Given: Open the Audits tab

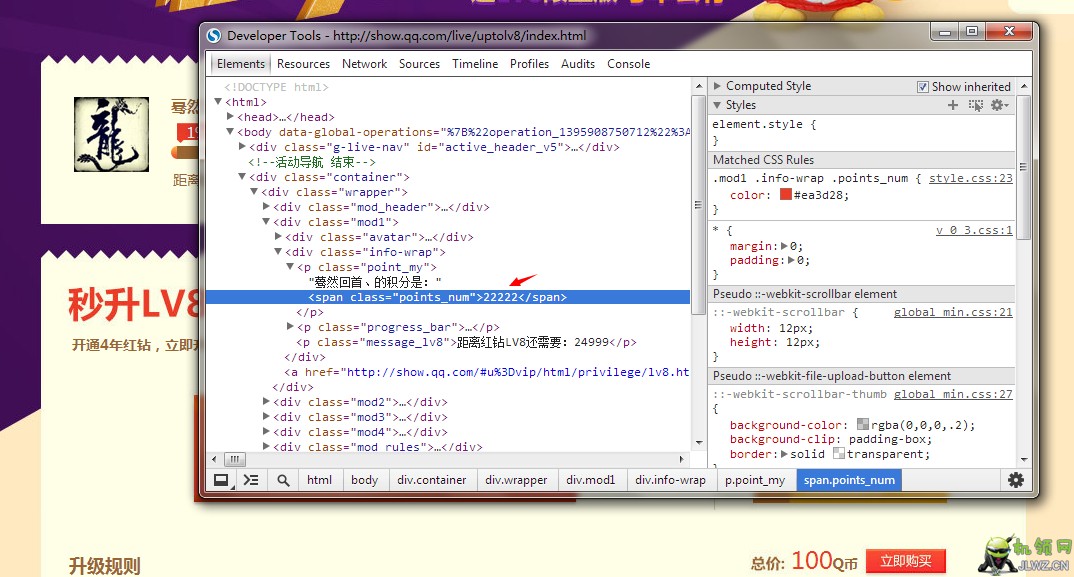Looking at the screenshot, I should (578, 64).
